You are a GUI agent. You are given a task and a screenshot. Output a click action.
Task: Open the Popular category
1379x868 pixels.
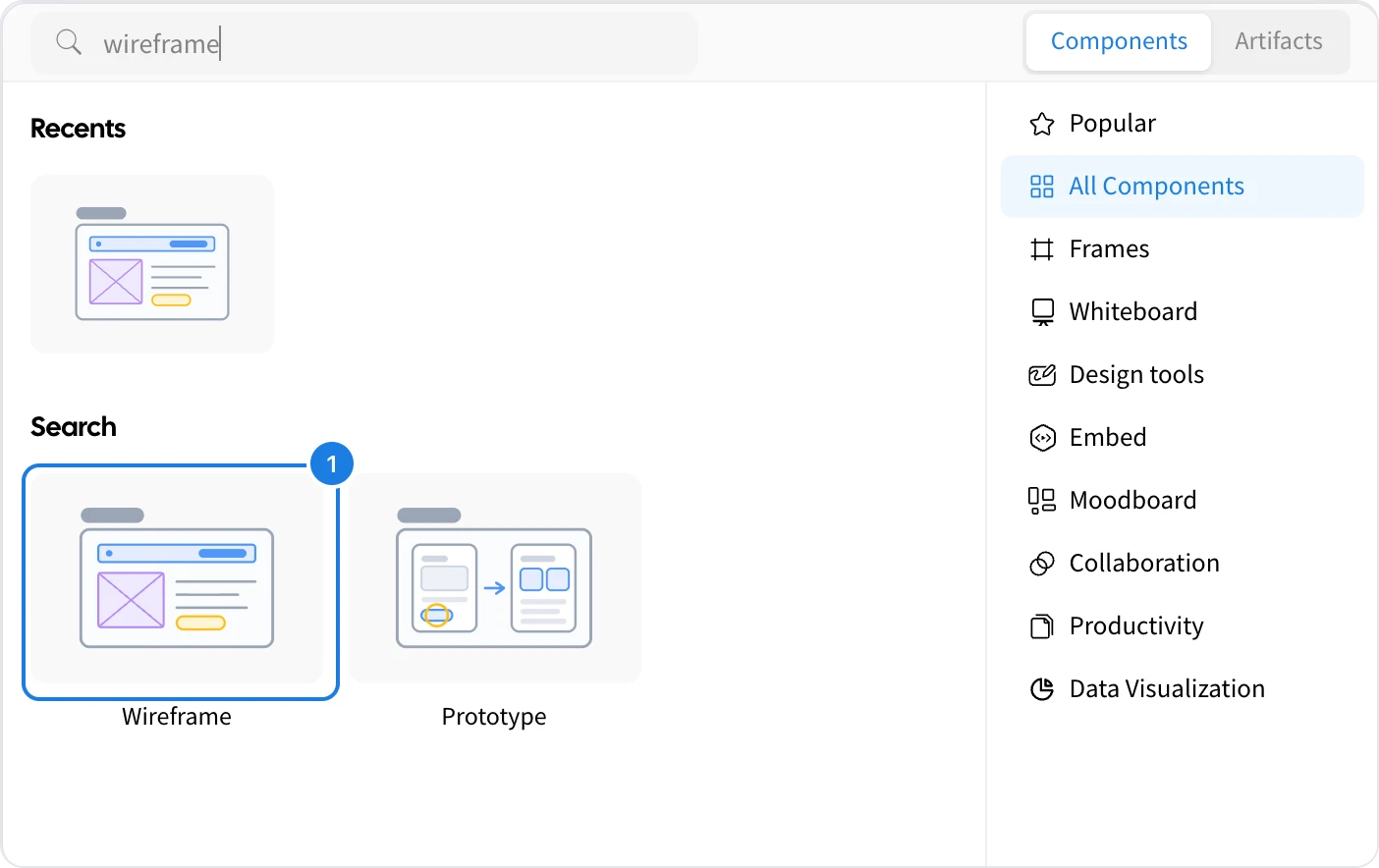(1183, 124)
